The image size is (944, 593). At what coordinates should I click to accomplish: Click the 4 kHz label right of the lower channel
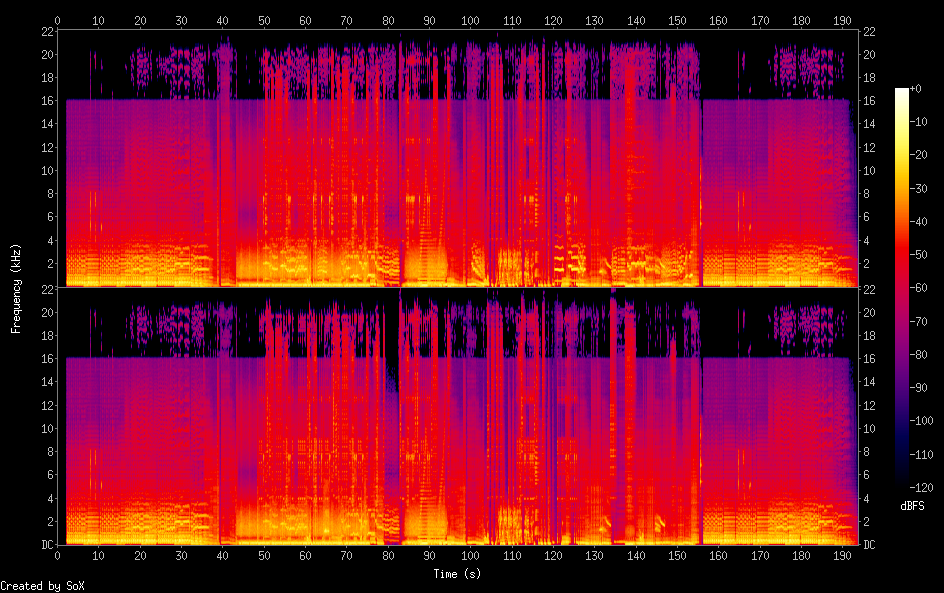coord(867,498)
